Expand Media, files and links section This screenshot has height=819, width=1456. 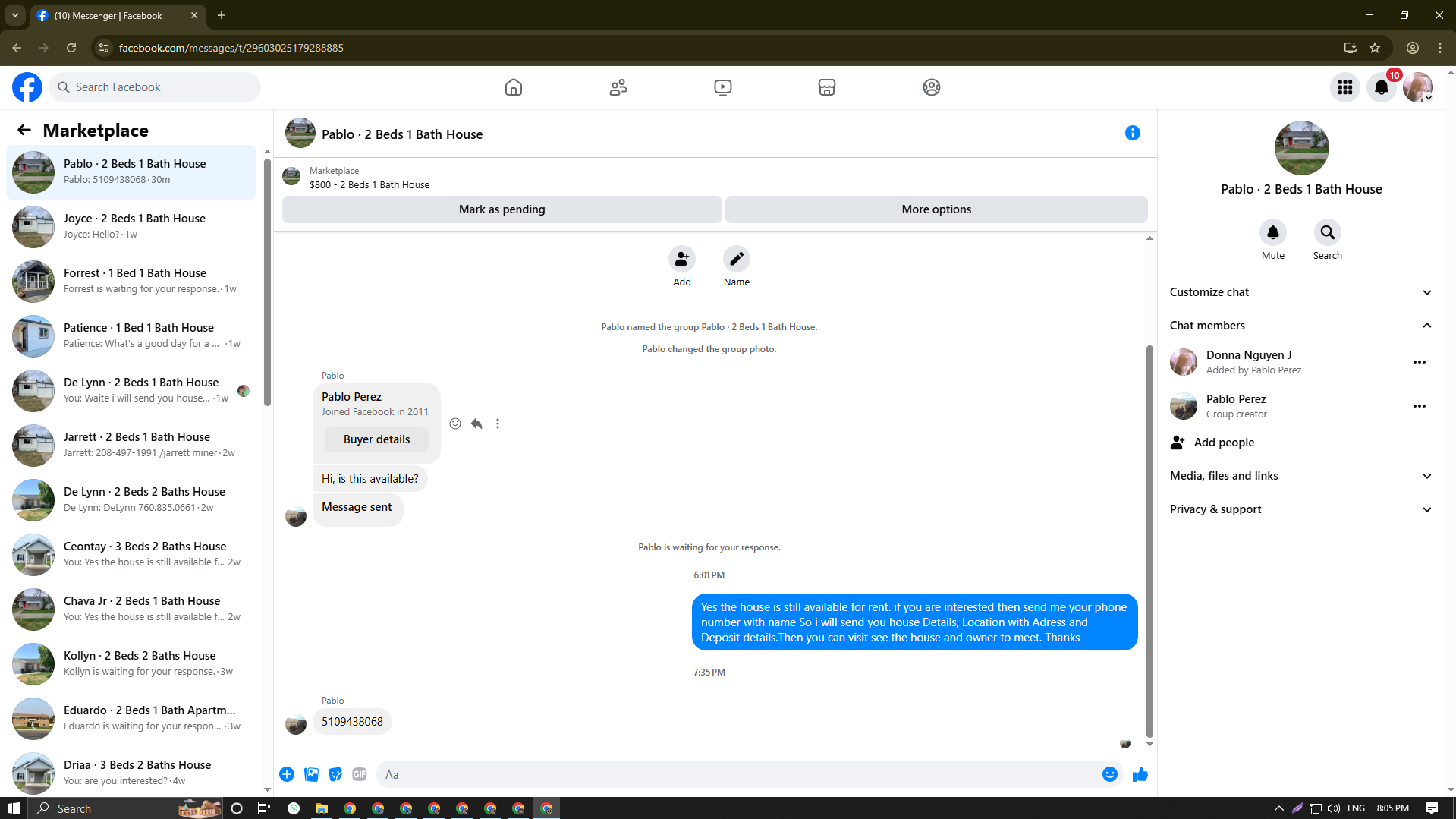pyautogui.click(x=1301, y=476)
